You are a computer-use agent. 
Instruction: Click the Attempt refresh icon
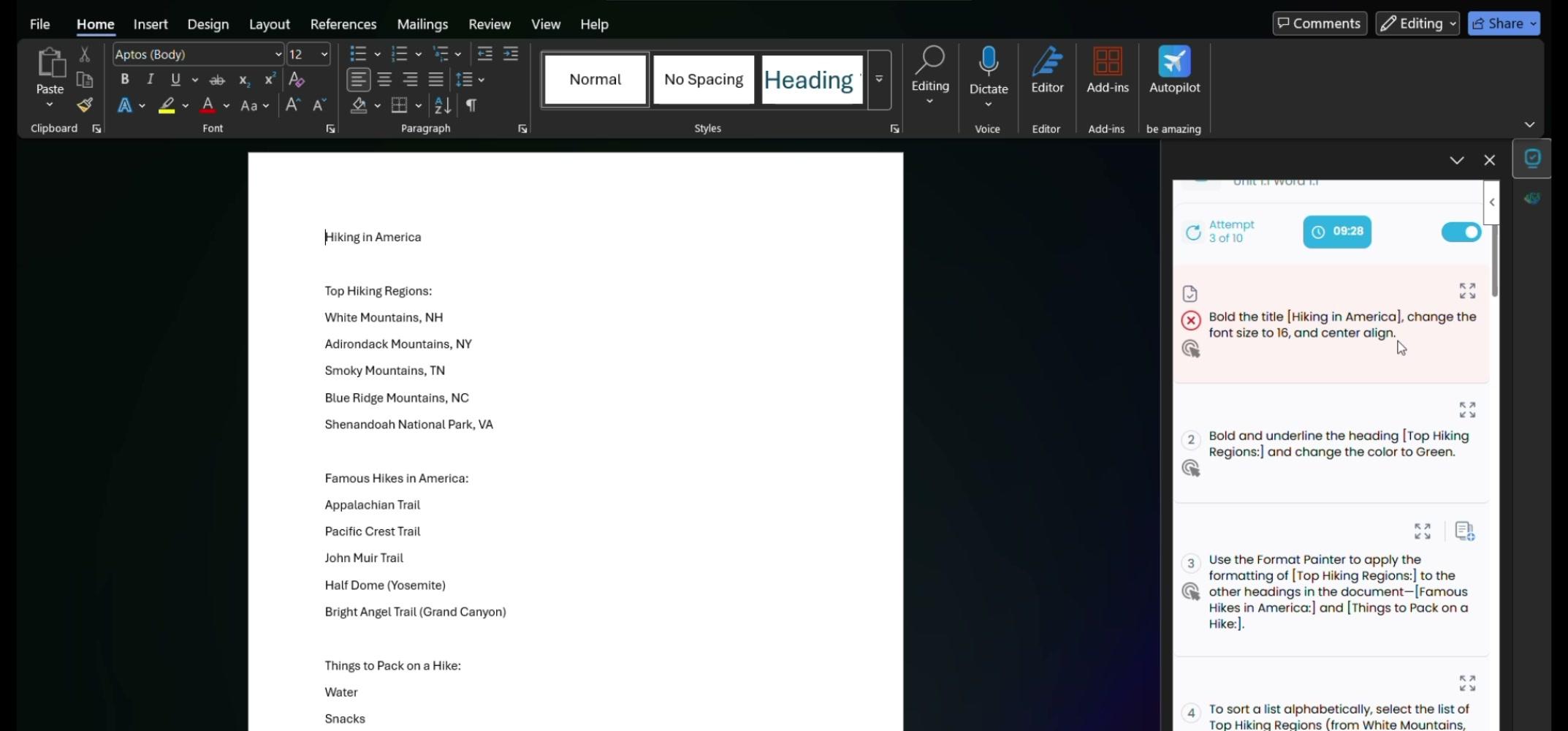click(x=1192, y=232)
